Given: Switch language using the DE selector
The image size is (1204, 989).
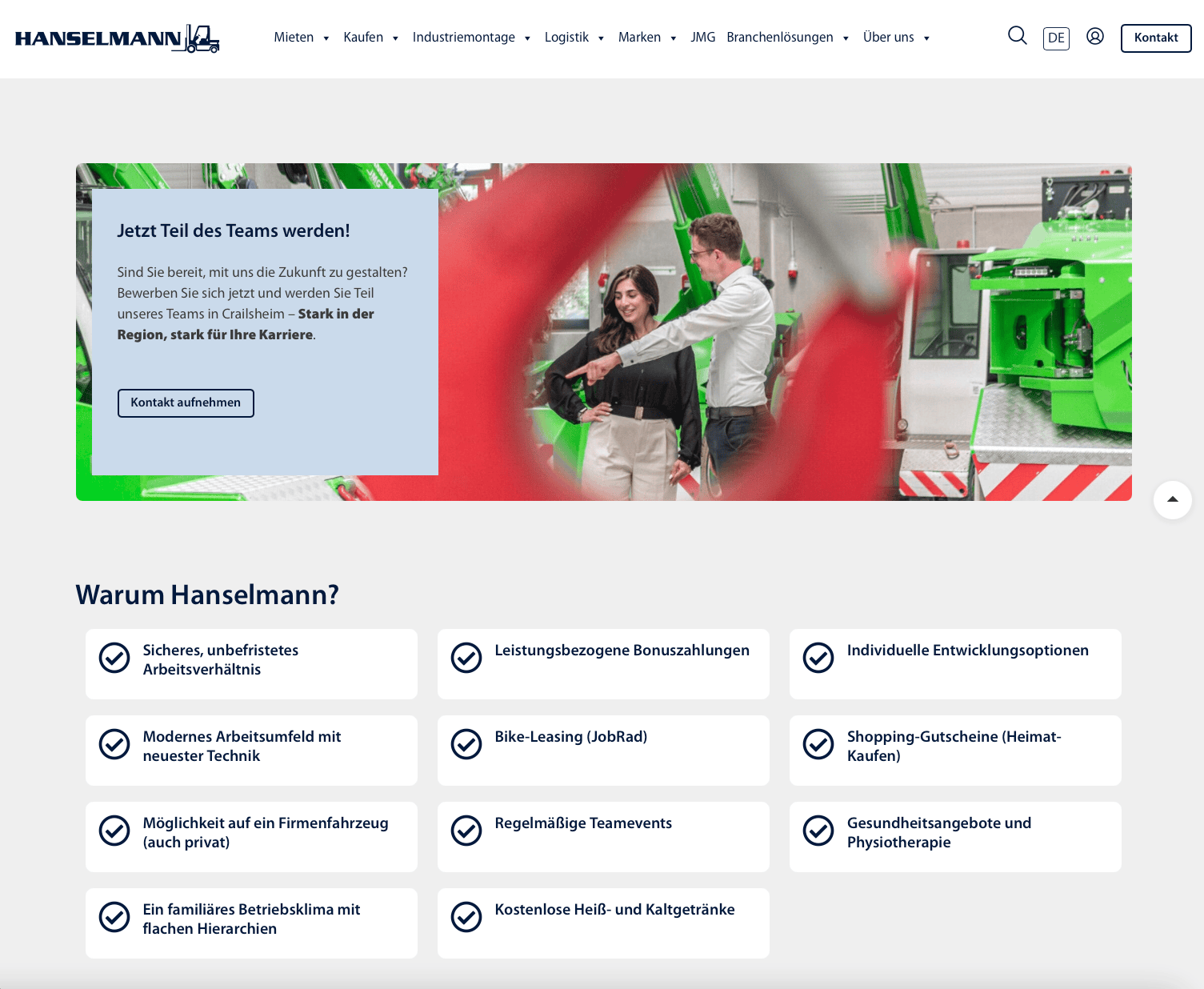Looking at the screenshot, I should (x=1056, y=38).
